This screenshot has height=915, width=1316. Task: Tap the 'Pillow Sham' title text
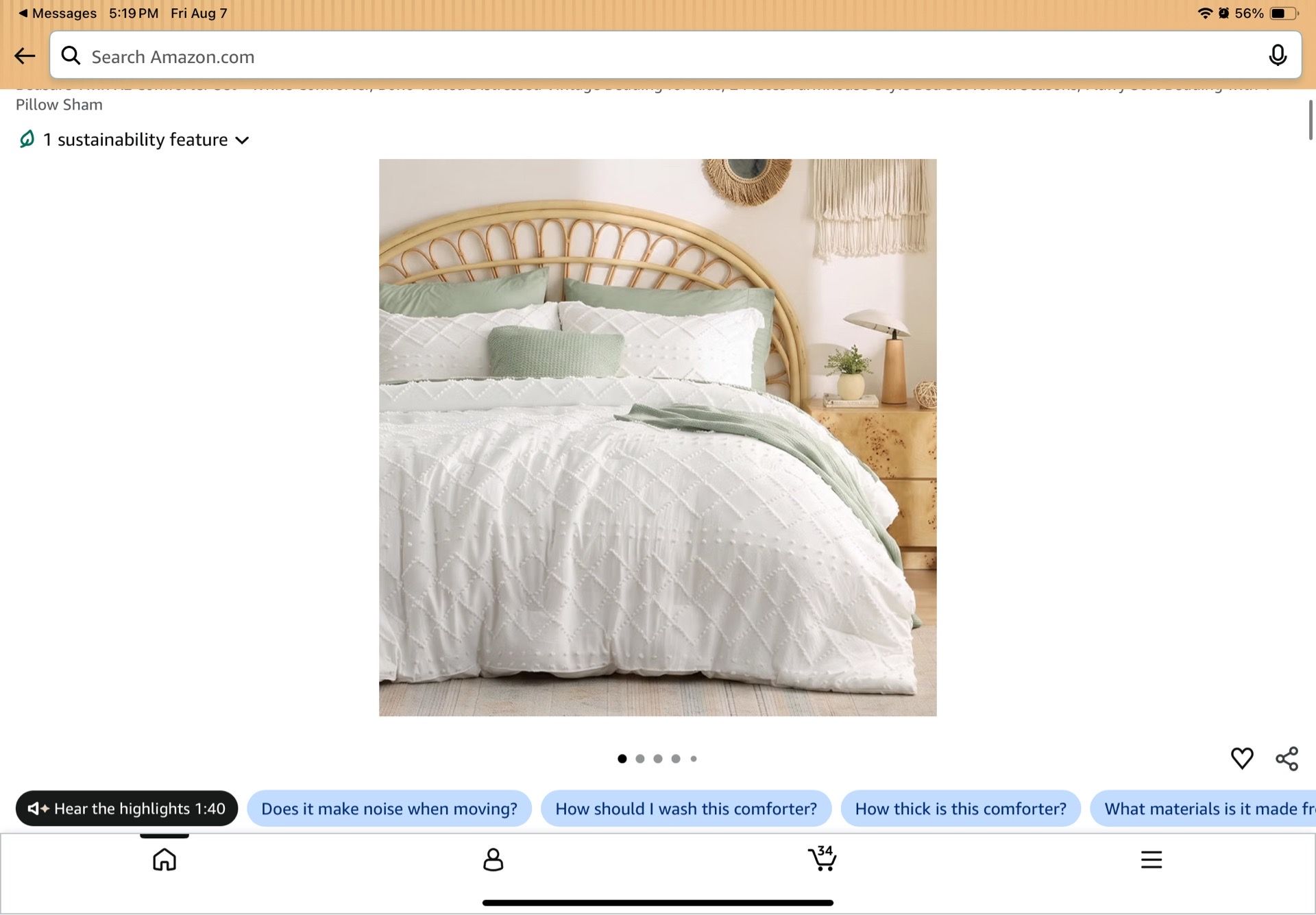click(59, 105)
